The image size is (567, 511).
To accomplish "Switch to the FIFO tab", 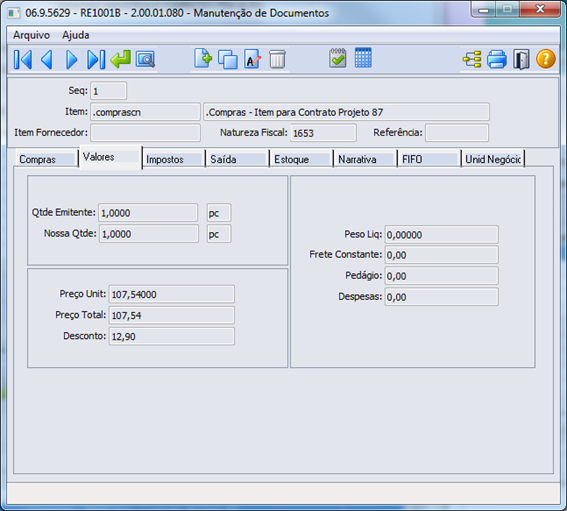I will 429,159.
